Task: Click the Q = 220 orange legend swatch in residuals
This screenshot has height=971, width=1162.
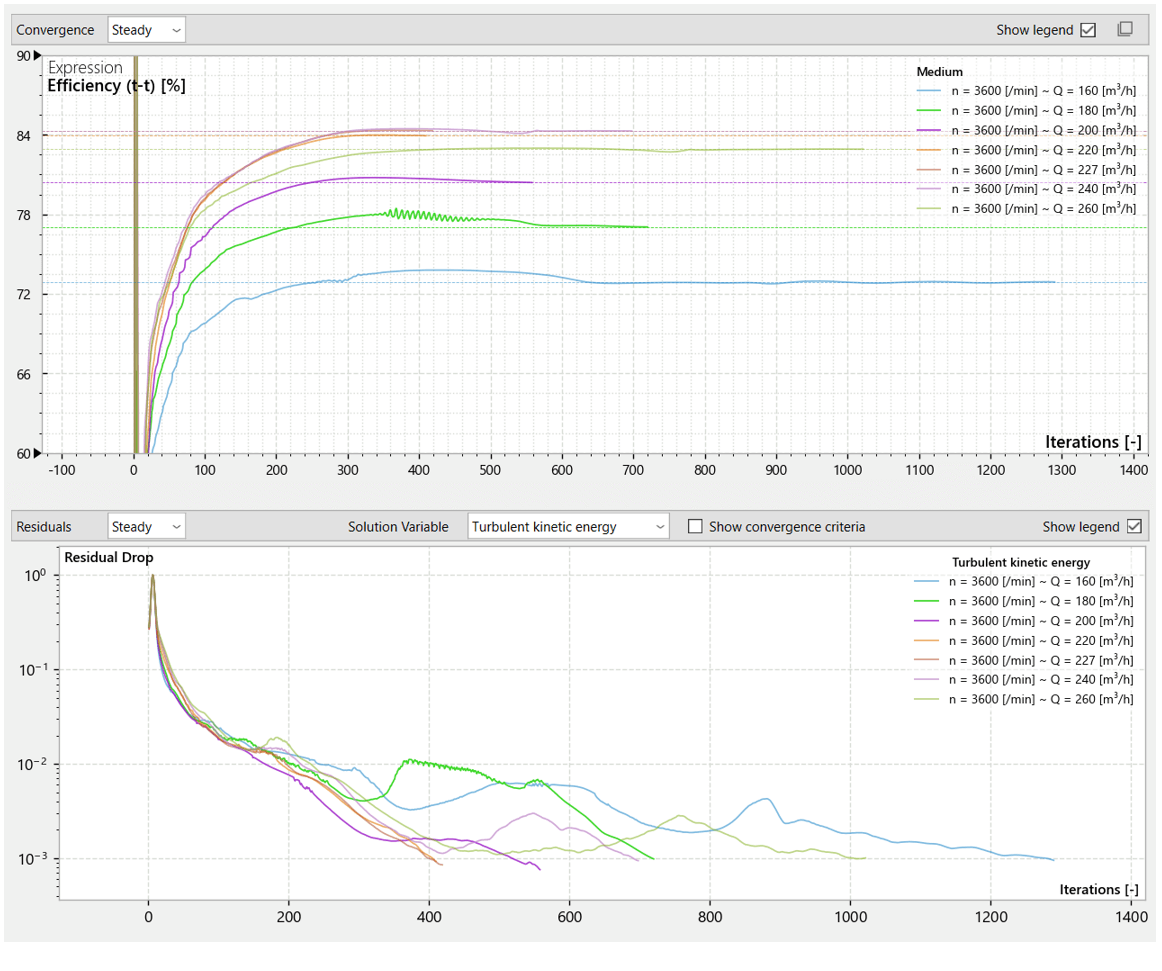Action: (926, 640)
